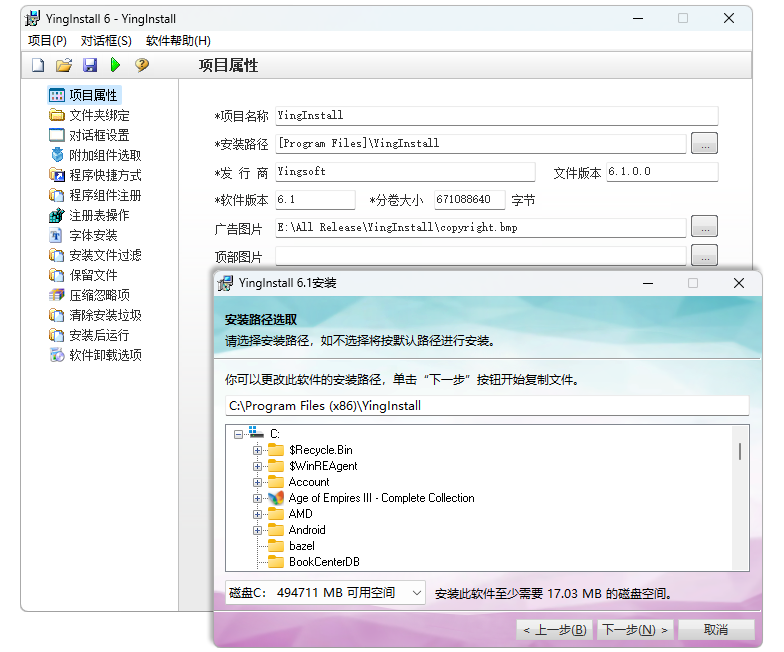Click the 下一步(N) next button
This screenshot has width=784, height=652.
click(x=636, y=630)
